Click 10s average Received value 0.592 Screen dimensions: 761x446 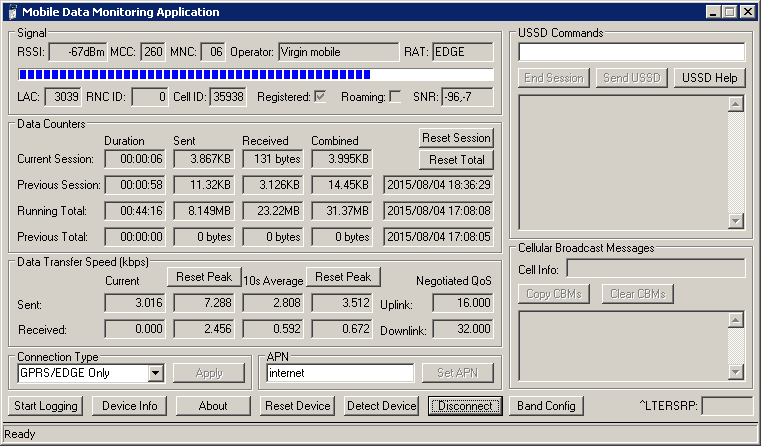click(x=273, y=329)
